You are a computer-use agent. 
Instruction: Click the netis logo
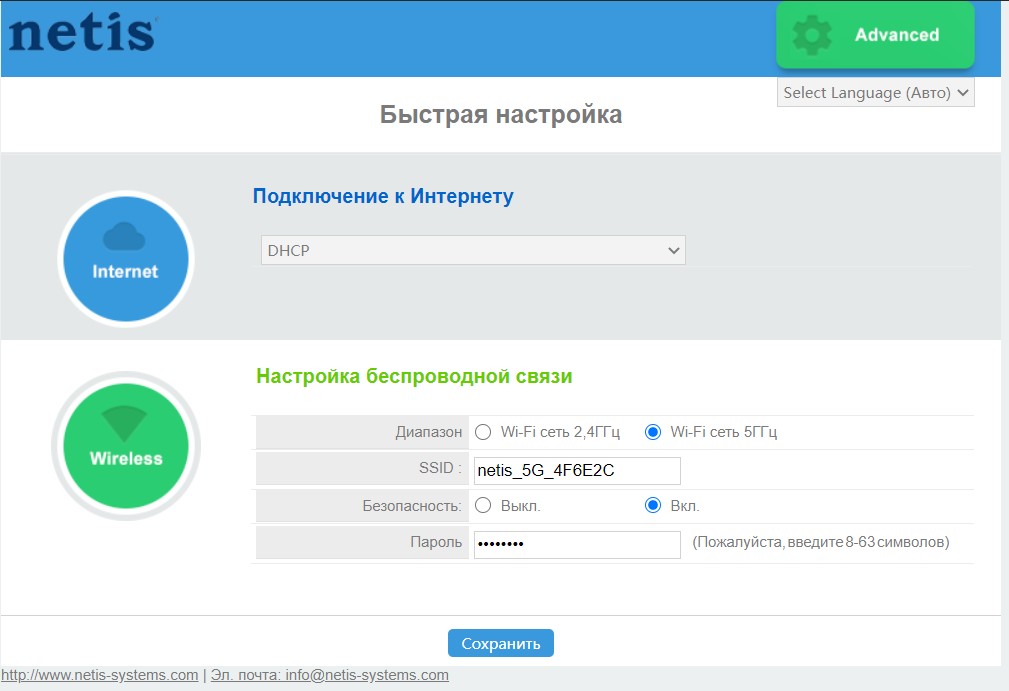[x=82, y=33]
